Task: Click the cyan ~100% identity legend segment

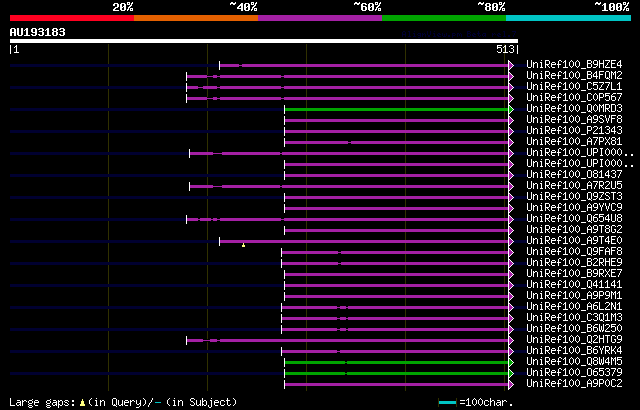Action: point(569,18)
